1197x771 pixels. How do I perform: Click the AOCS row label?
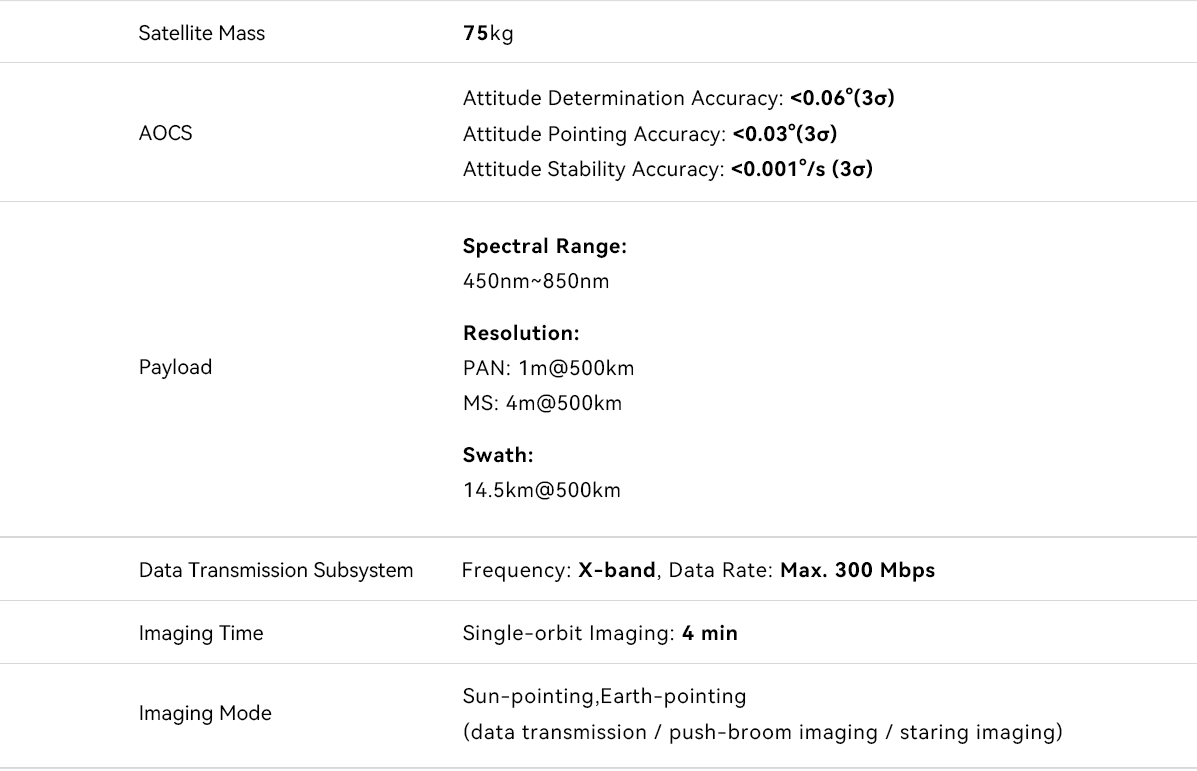pos(165,133)
